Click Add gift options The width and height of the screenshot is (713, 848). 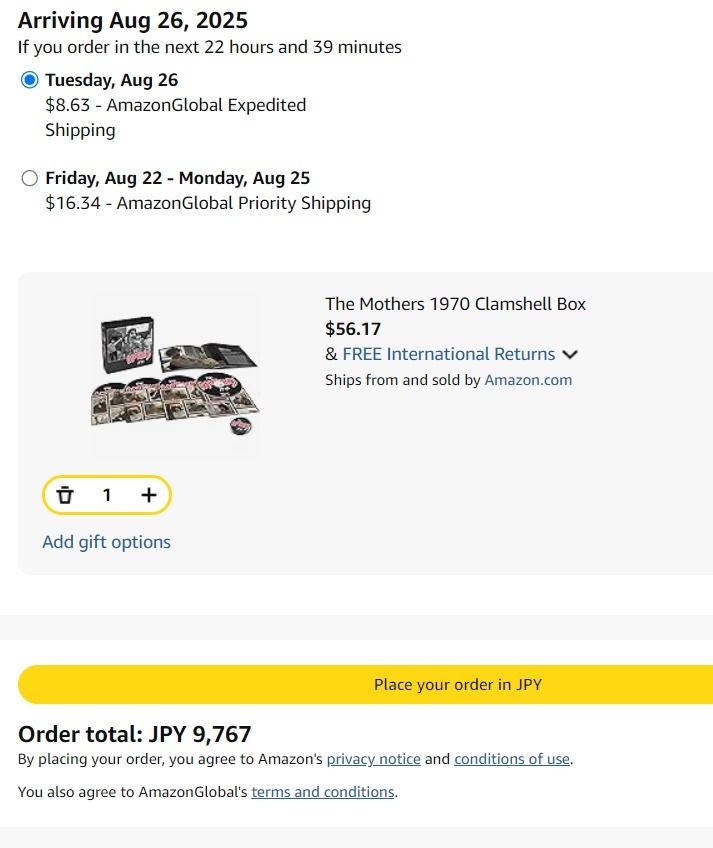coord(107,542)
